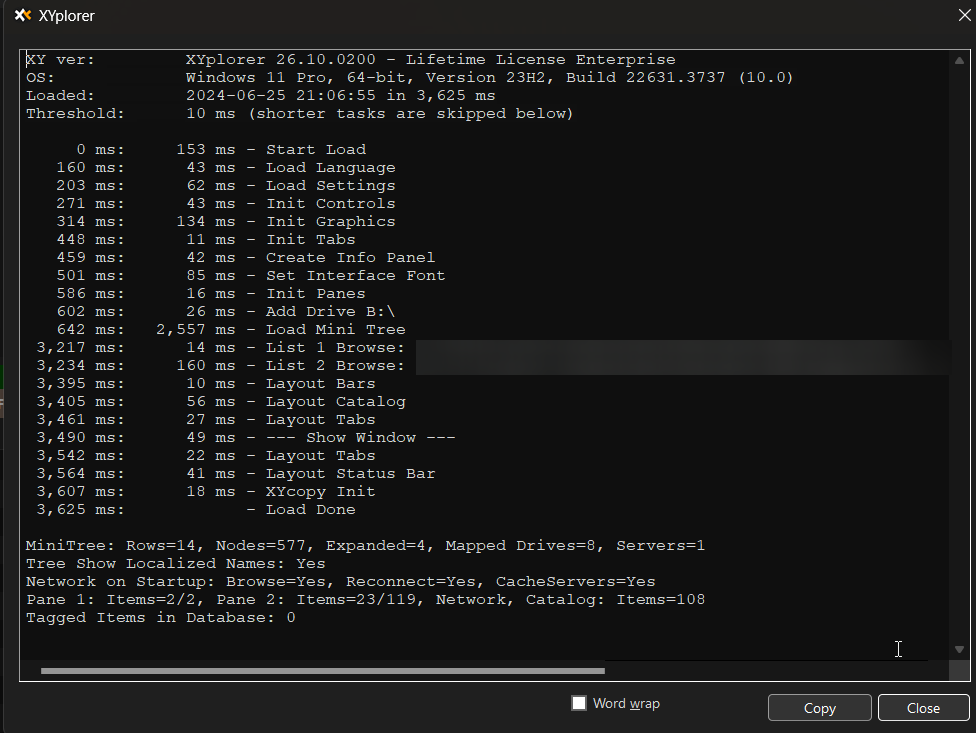Click the '2,557 ms' duration value

(x=196, y=330)
